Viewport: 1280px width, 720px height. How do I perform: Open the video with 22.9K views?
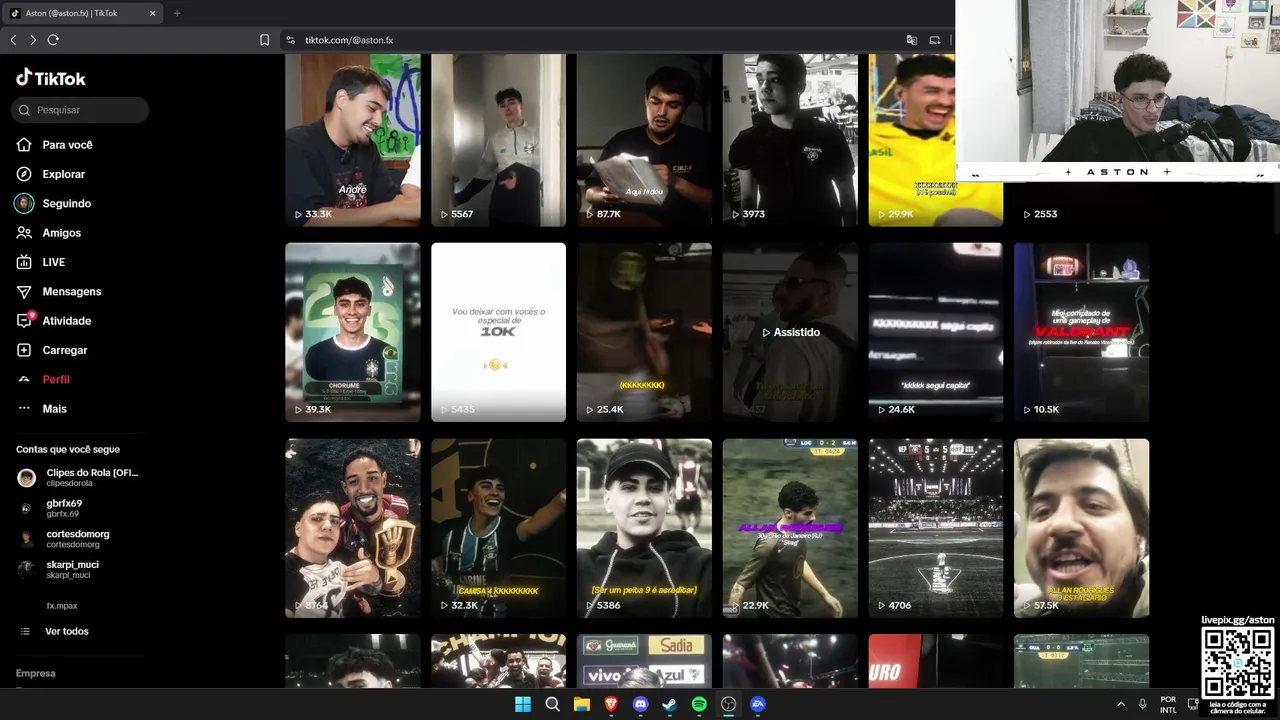point(790,528)
